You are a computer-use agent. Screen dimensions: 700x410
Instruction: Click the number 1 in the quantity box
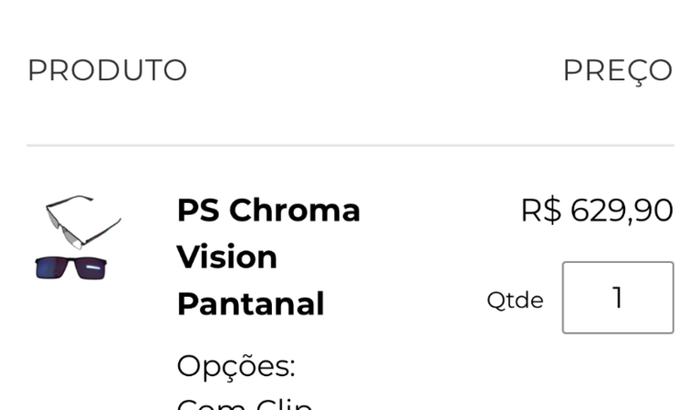(x=617, y=297)
